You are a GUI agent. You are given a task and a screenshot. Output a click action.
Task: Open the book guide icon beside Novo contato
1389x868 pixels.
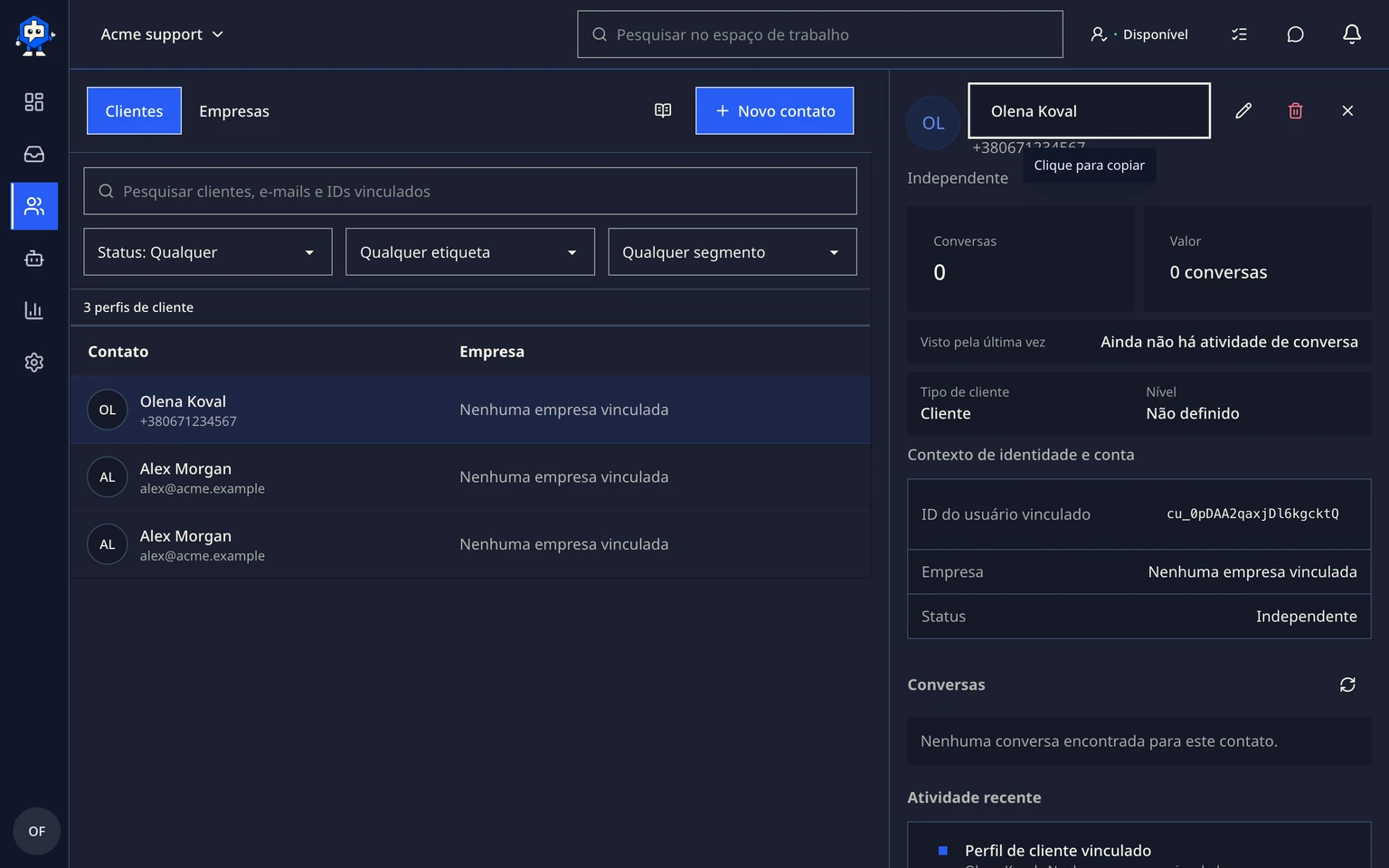click(x=663, y=110)
